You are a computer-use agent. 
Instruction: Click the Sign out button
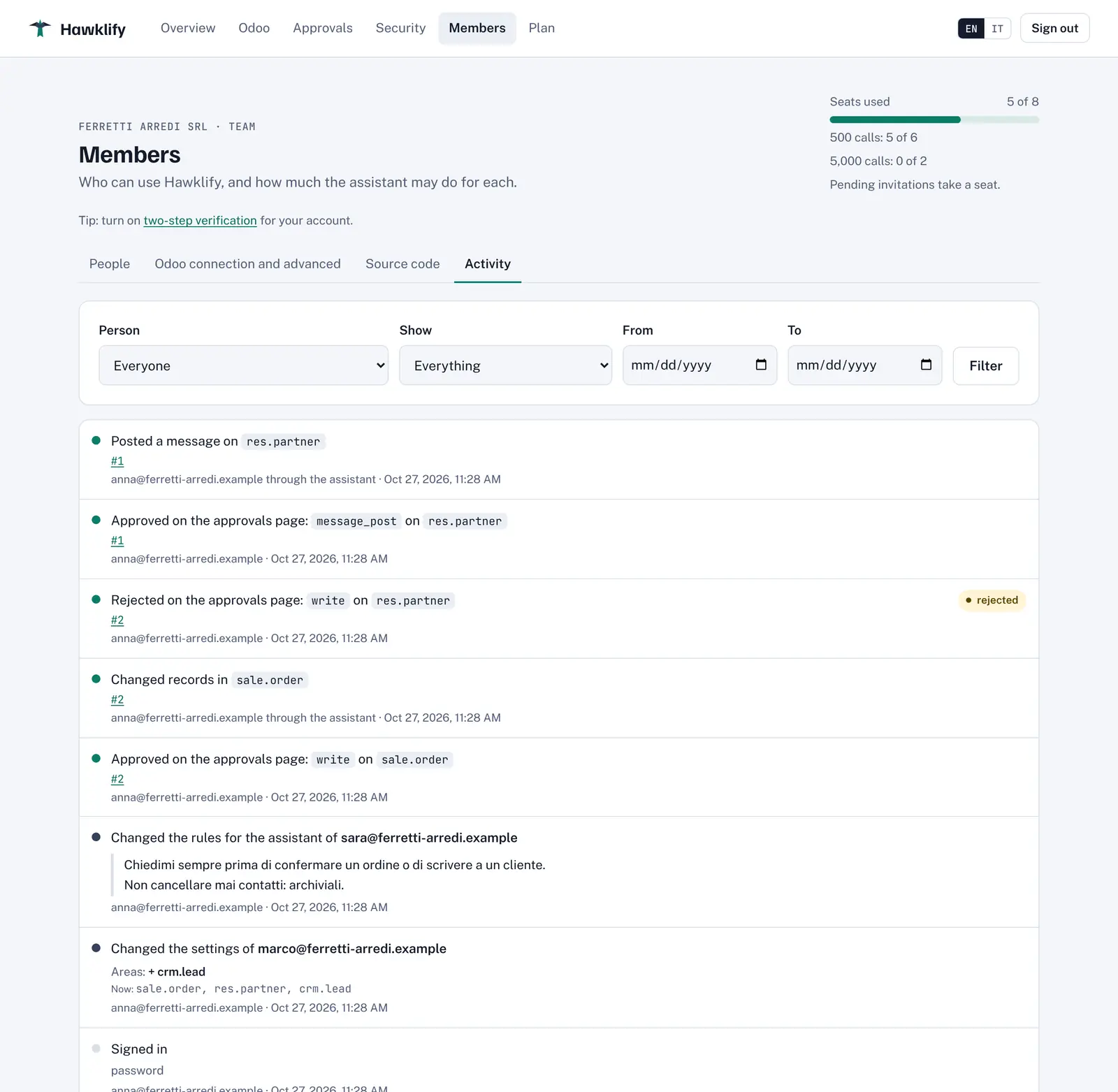(x=1054, y=28)
